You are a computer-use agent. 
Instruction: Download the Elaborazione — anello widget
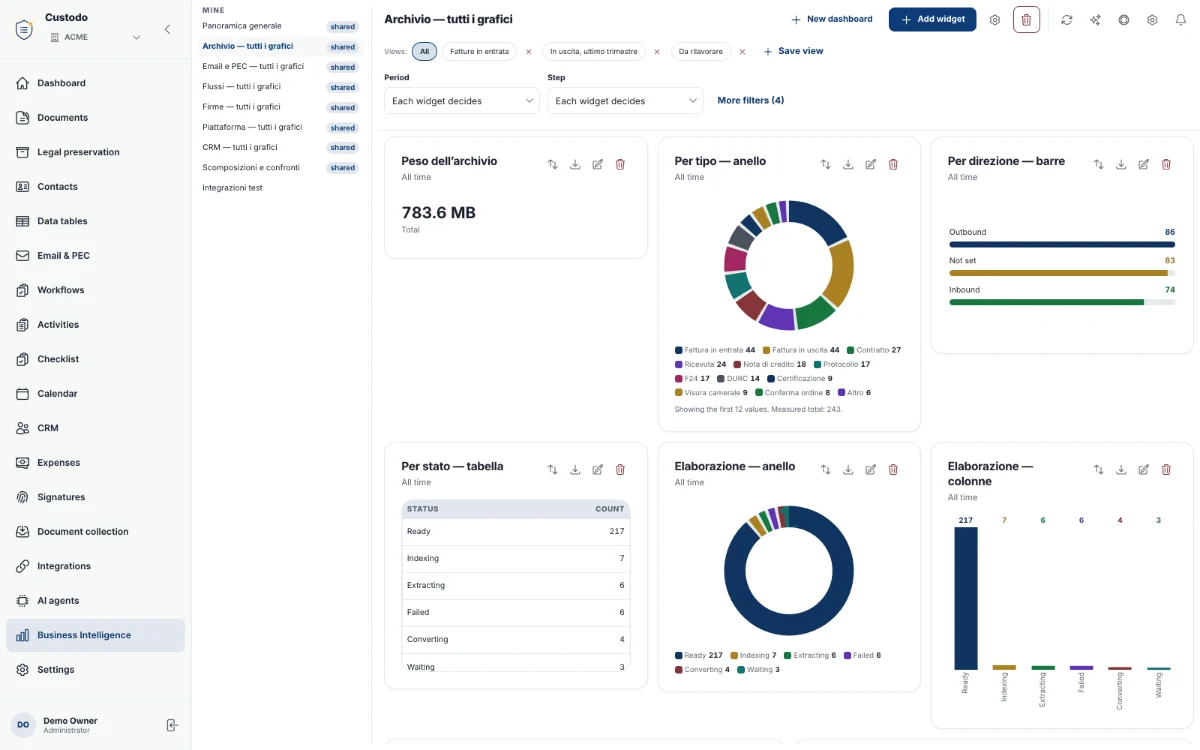click(848, 470)
